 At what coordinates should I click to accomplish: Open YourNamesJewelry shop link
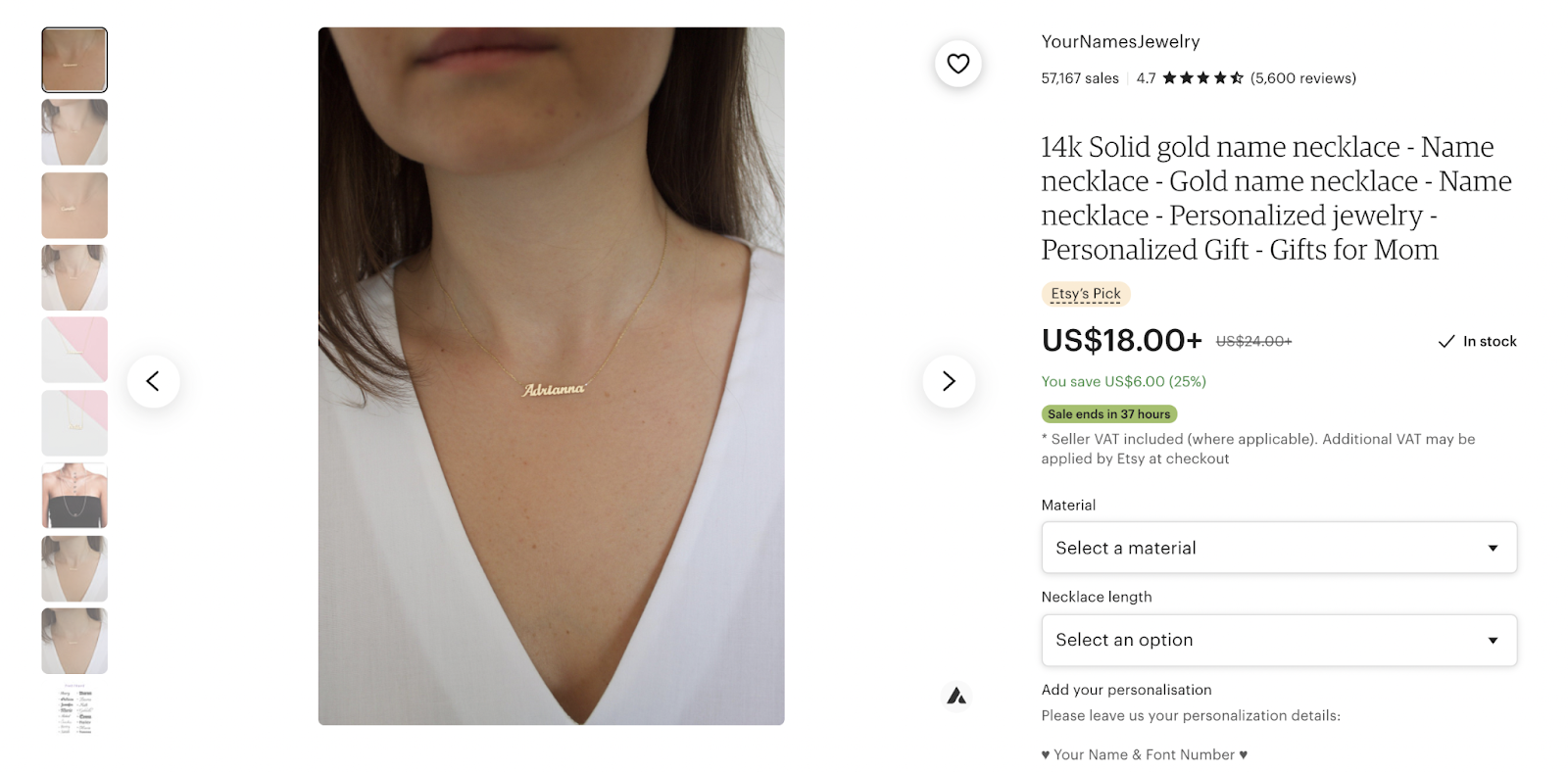(x=1120, y=42)
